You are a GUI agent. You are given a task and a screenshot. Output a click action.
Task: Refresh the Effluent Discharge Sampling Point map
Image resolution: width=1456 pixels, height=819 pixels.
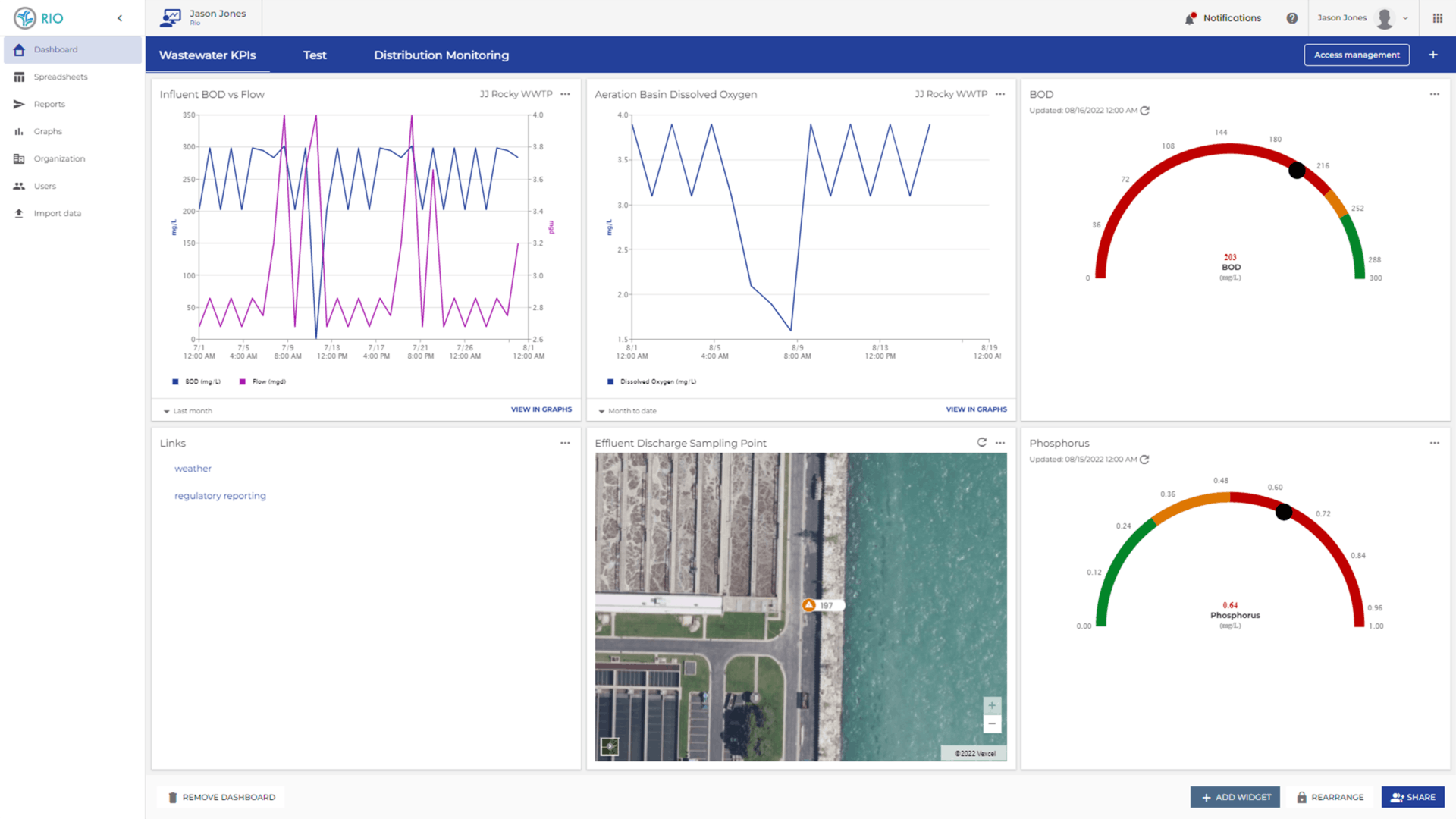coord(981,442)
